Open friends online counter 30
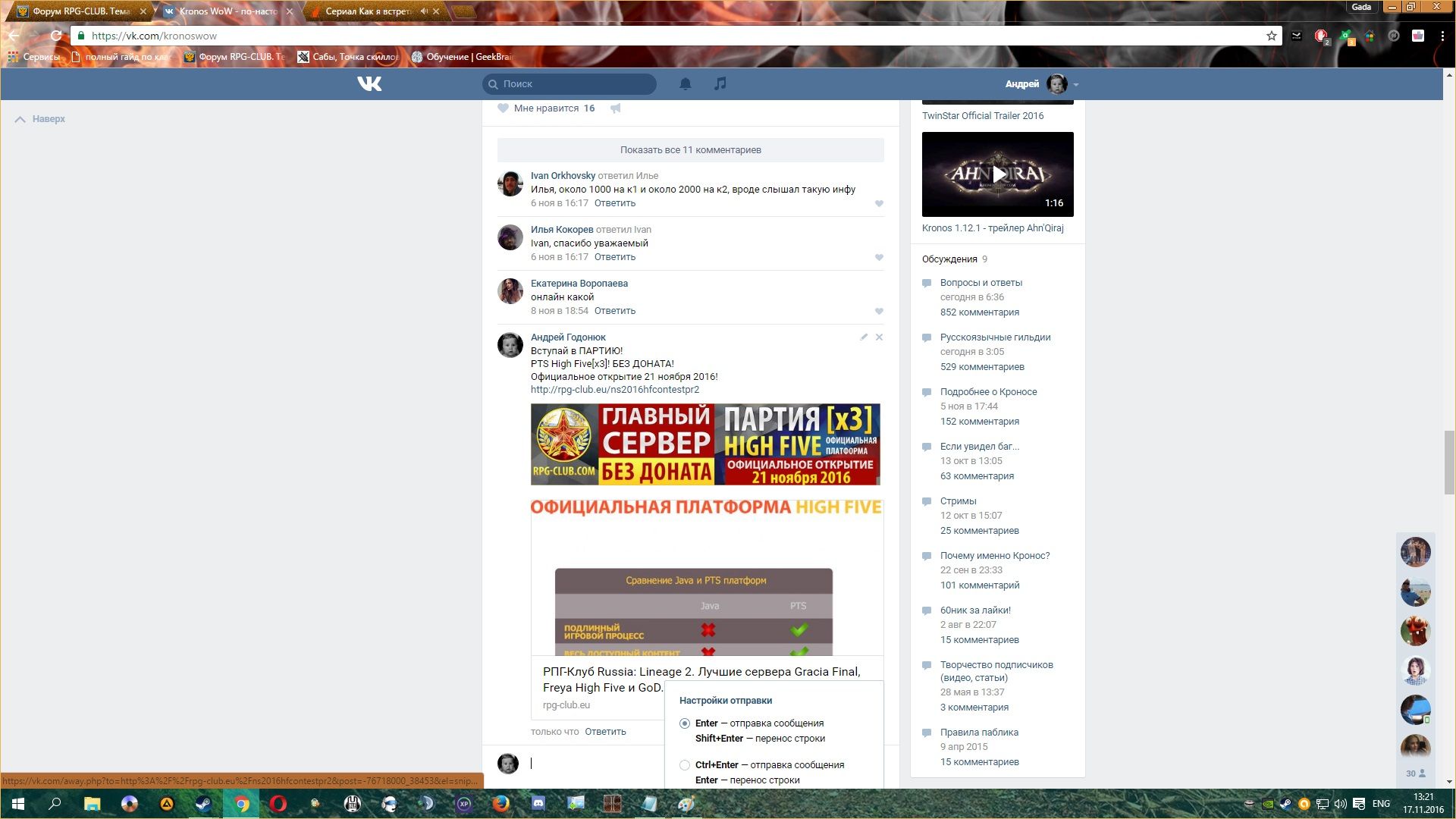Screen dimensions: 1456x819 click(x=1416, y=773)
